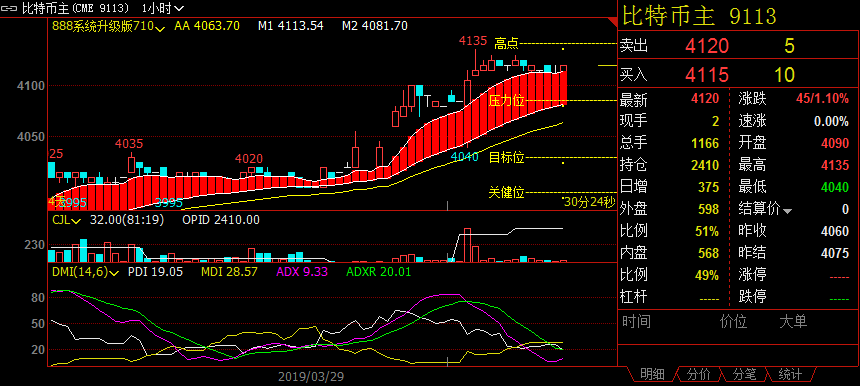Click the 4035 price marker
Screen dimensions: 860x386
point(129,144)
